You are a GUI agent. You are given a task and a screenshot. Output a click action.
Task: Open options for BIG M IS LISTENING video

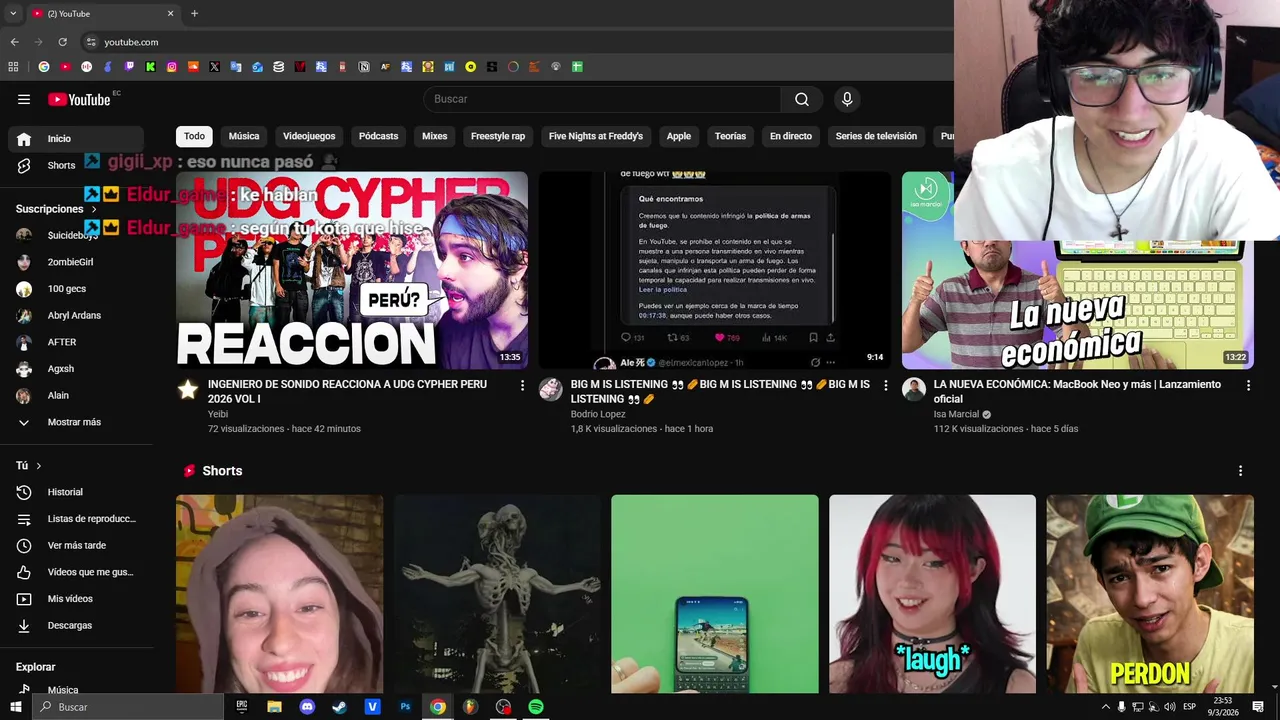point(885,385)
